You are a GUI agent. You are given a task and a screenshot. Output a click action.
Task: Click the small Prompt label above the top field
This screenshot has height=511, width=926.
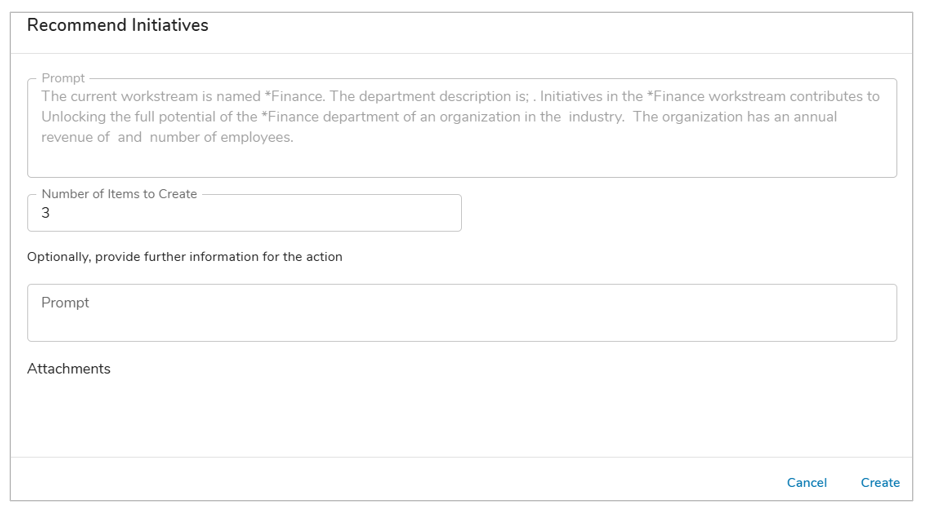tap(63, 78)
